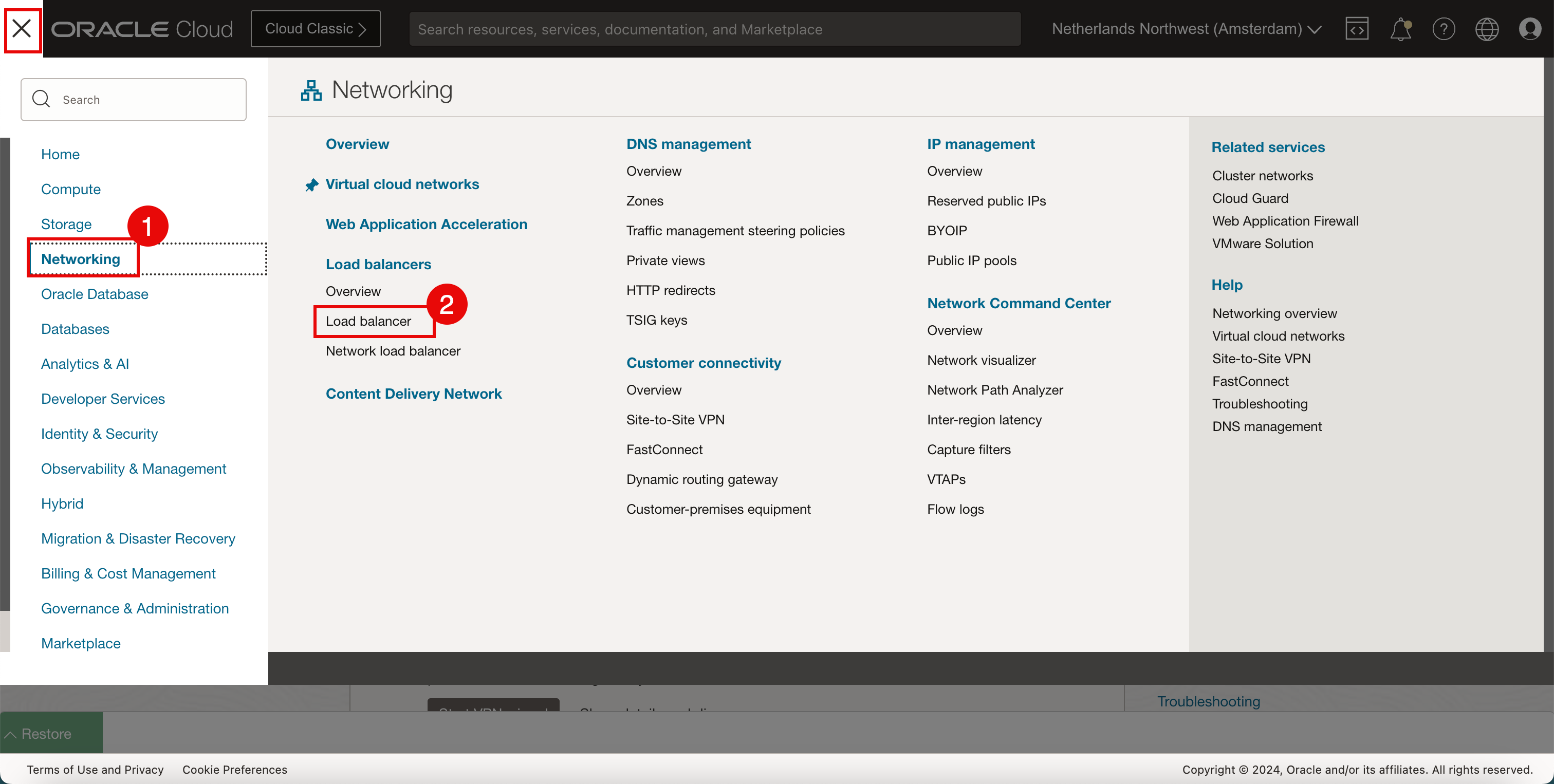Unpin Virtual cloud networks pin icon
The width and height of the screenshot is (1554, 784).
coord(312,185)
